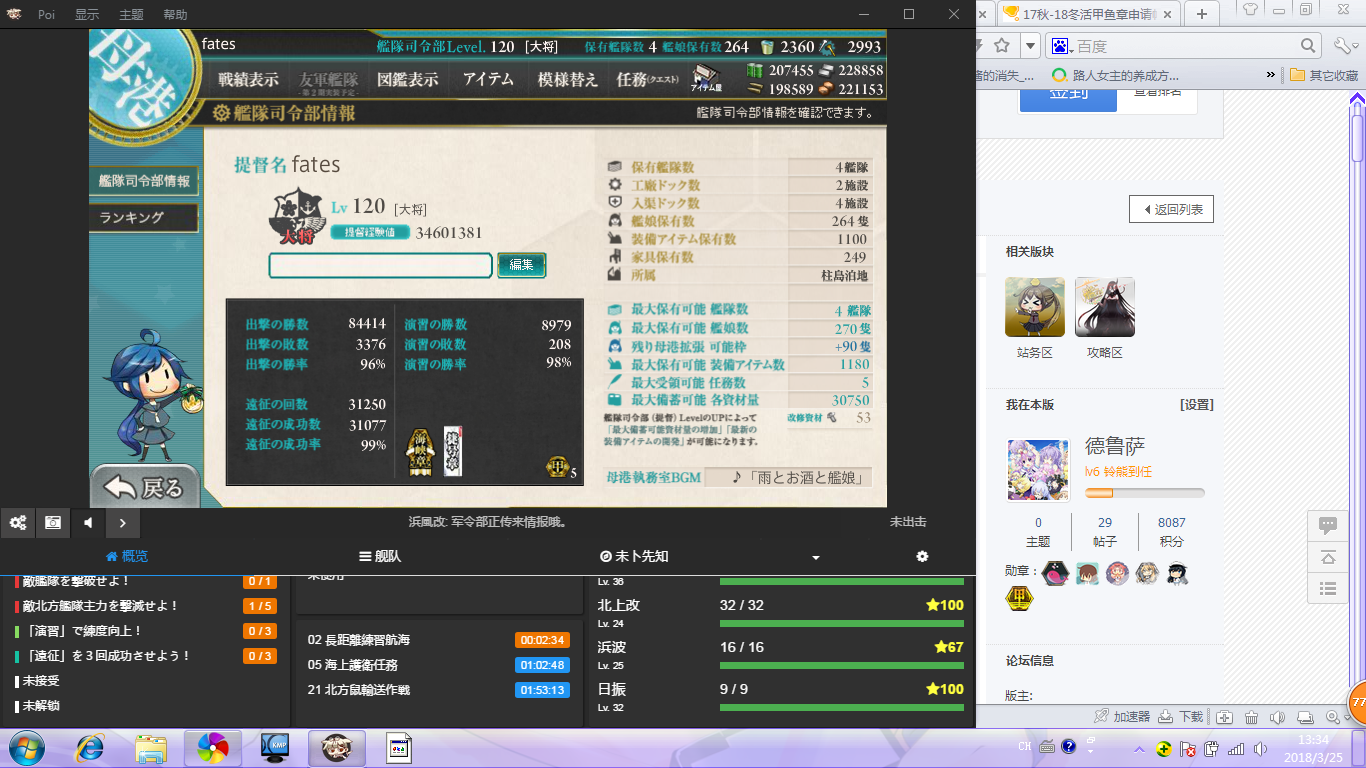Click the 戦績表示 game menu button
The width and height of the screenshot is (1366, 768).
(x=248, y=80)
